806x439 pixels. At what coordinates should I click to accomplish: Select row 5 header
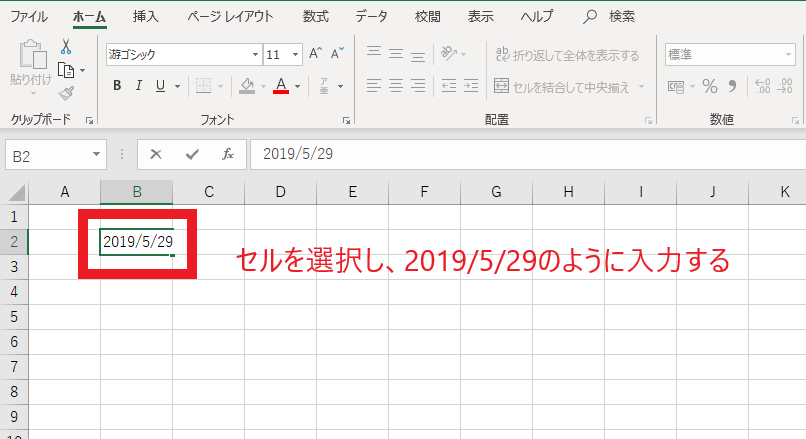point(14,317)
